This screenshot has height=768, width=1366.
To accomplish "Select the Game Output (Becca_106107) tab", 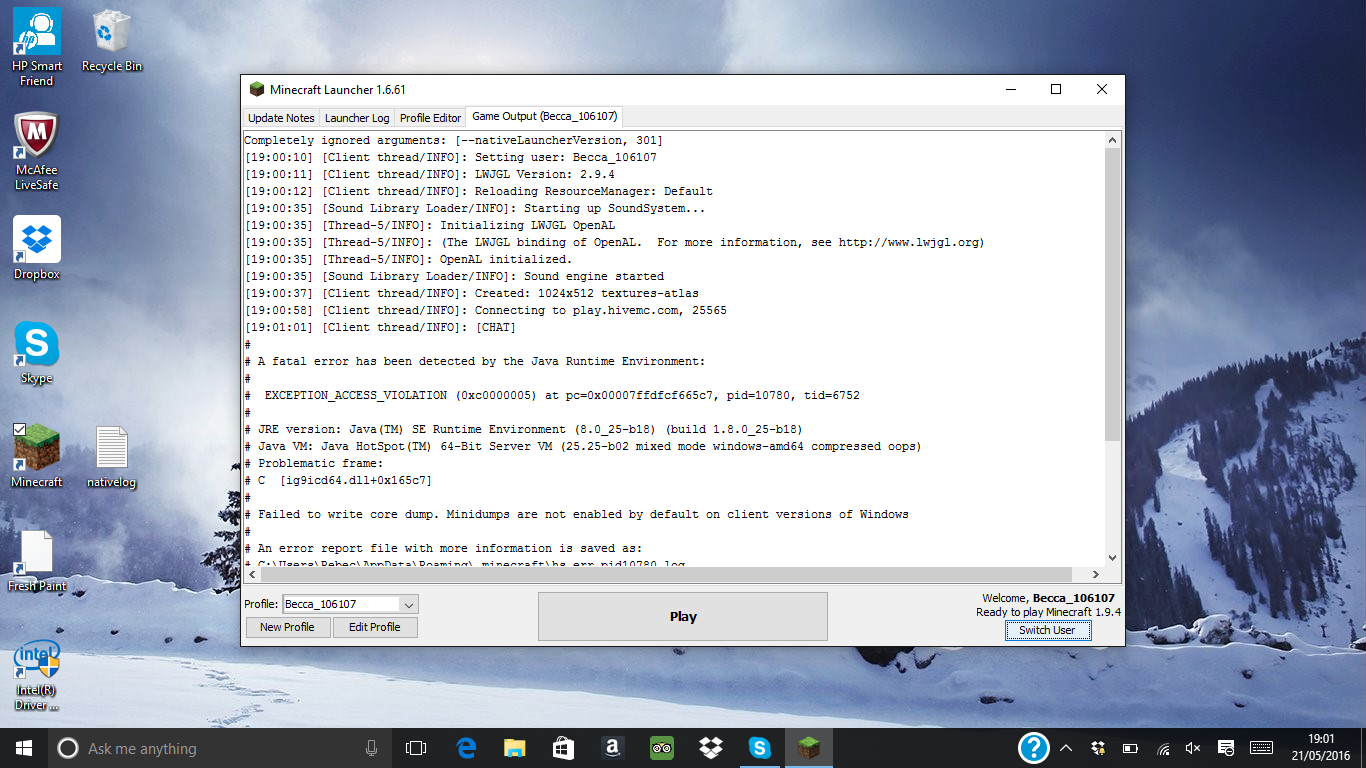I will click(x=544, y=117).
